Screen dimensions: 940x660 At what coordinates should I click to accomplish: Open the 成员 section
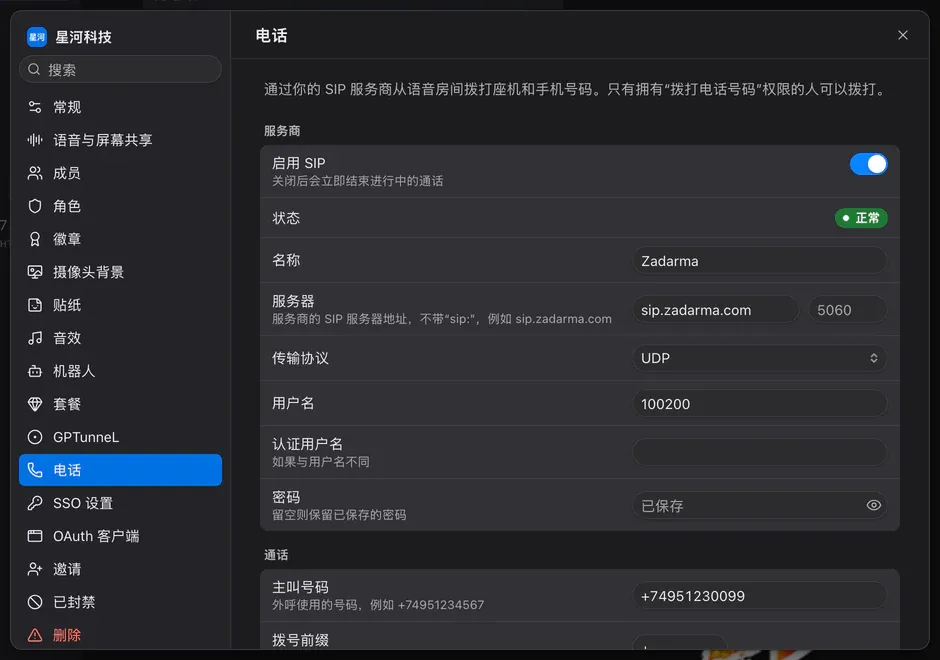click(x=120, y=173)
